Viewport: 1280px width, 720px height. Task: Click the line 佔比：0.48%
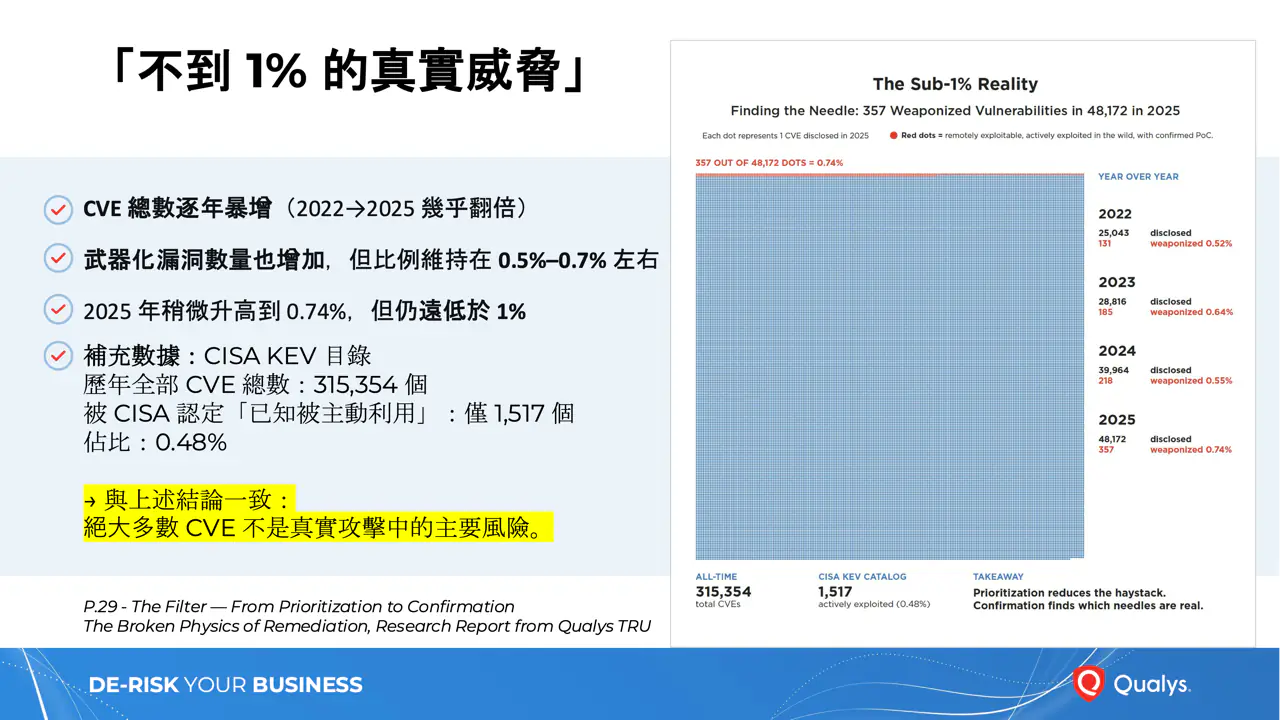(x=155, y=442)
